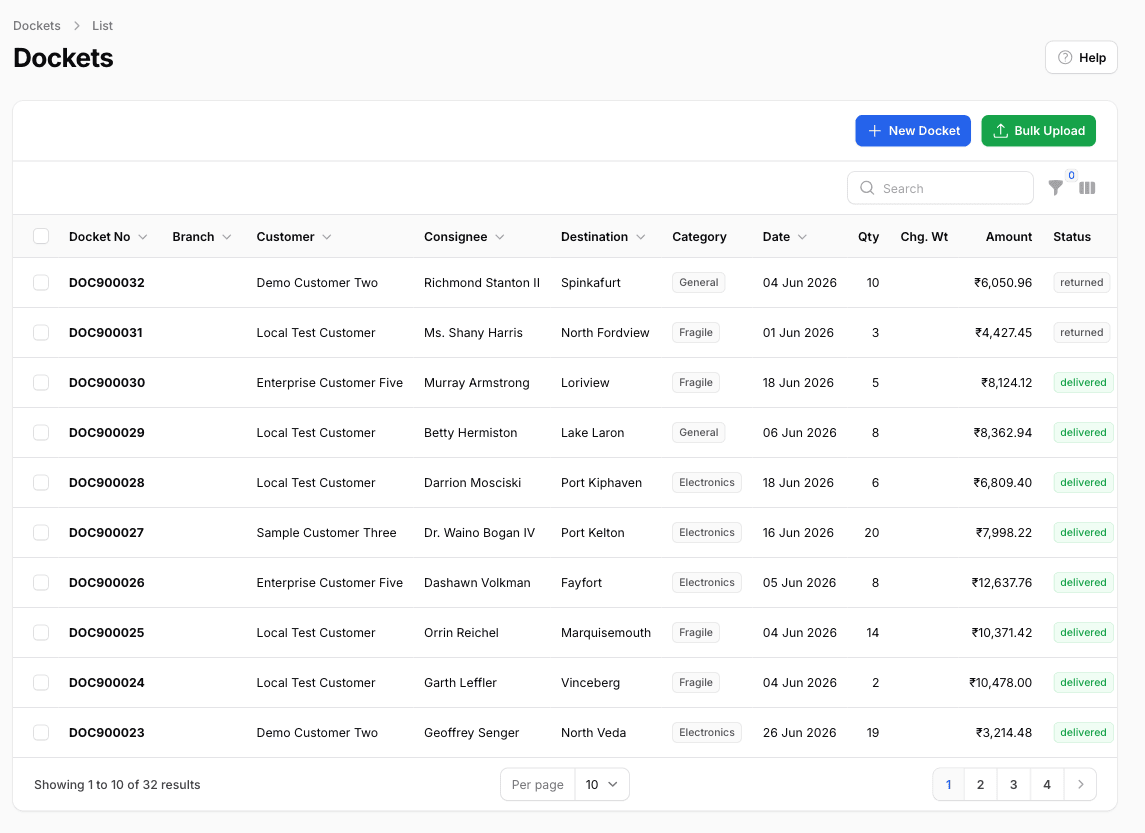Click the Bulk Upload button
This screenshot has width=1145, height=833.
[1038, 131]
